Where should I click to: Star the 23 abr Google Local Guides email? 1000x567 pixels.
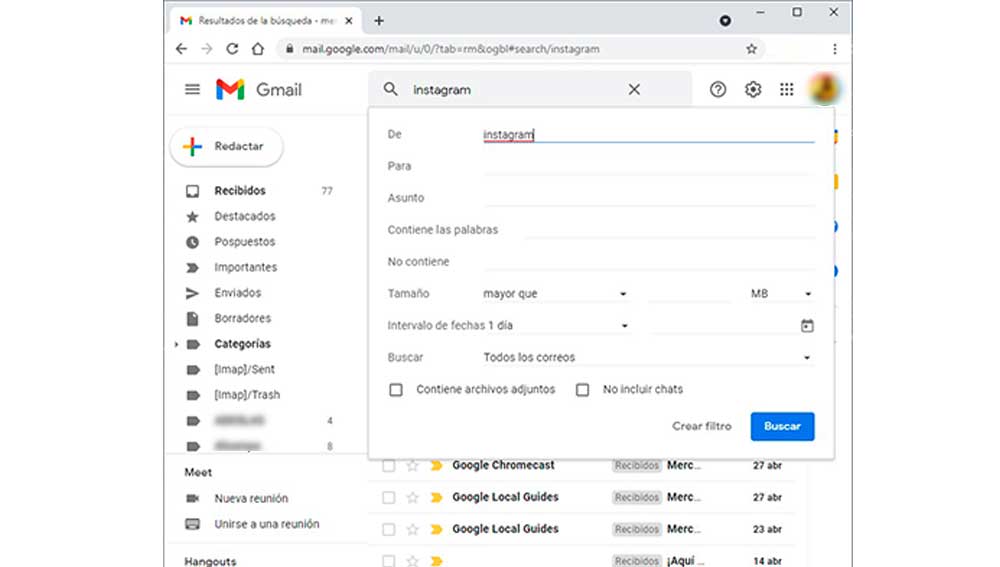413,529
